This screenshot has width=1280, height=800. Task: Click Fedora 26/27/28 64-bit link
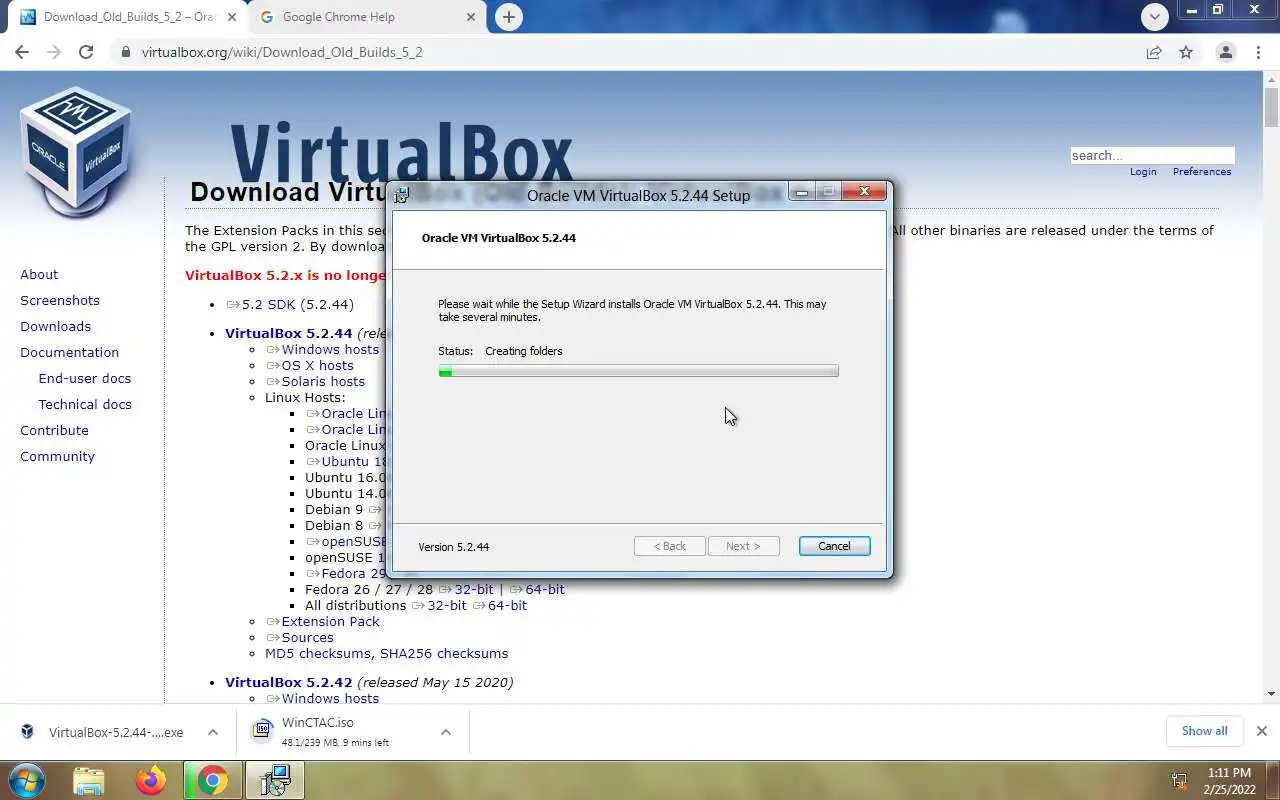[x=537, y=589]
